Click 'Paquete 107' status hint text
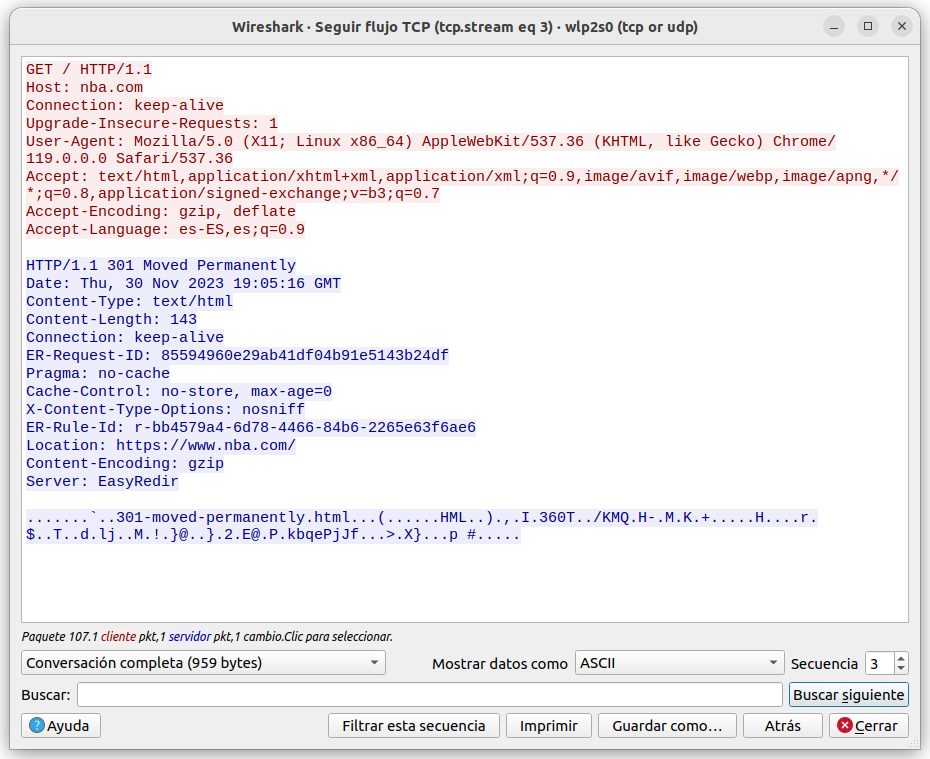The image size is (930, 759). point(207,636)
